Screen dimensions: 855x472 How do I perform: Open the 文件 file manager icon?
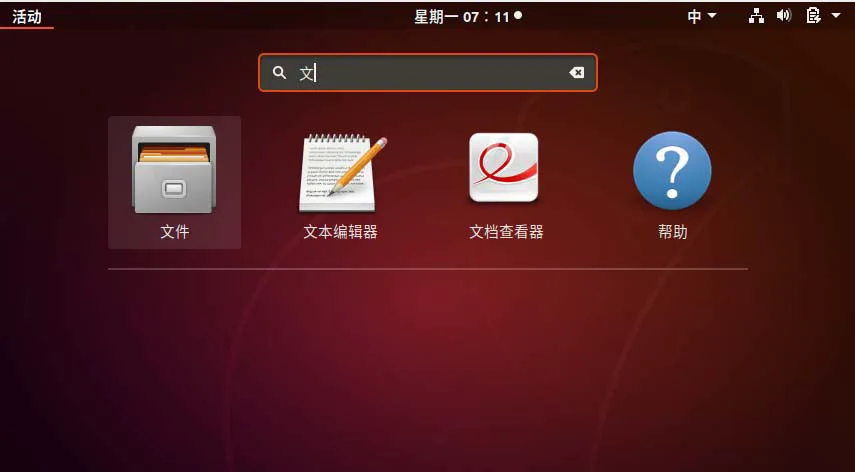click(x=174, y=170)
